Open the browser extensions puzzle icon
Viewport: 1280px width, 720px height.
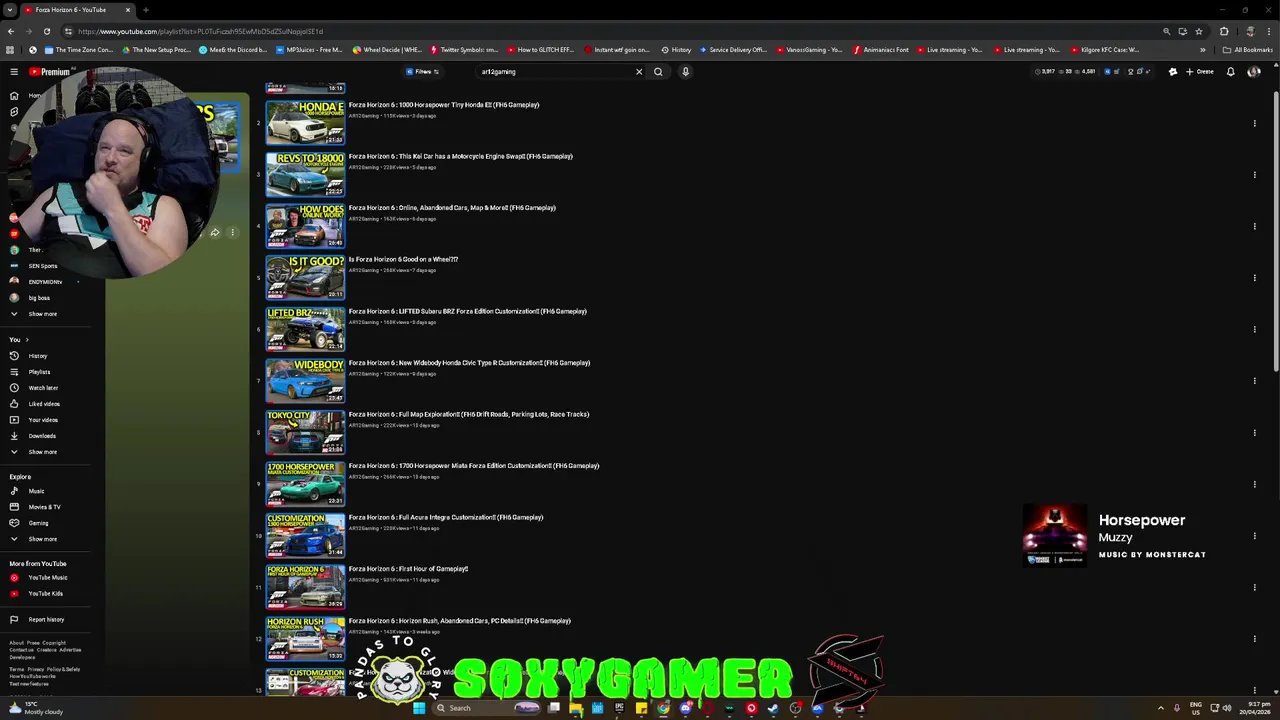pyautogui.click(x=1224, y=31)
